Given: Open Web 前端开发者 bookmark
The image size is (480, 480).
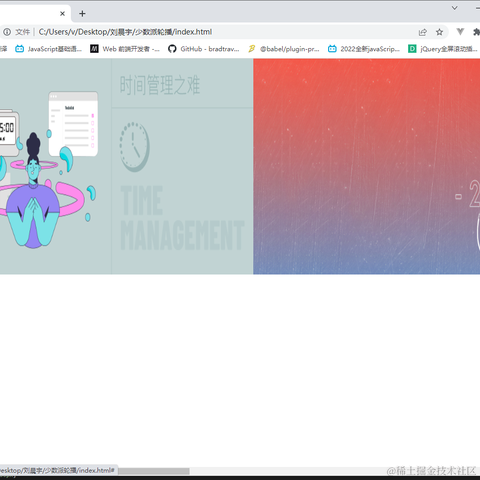Looking at the screenshot, I should (125, 49).
